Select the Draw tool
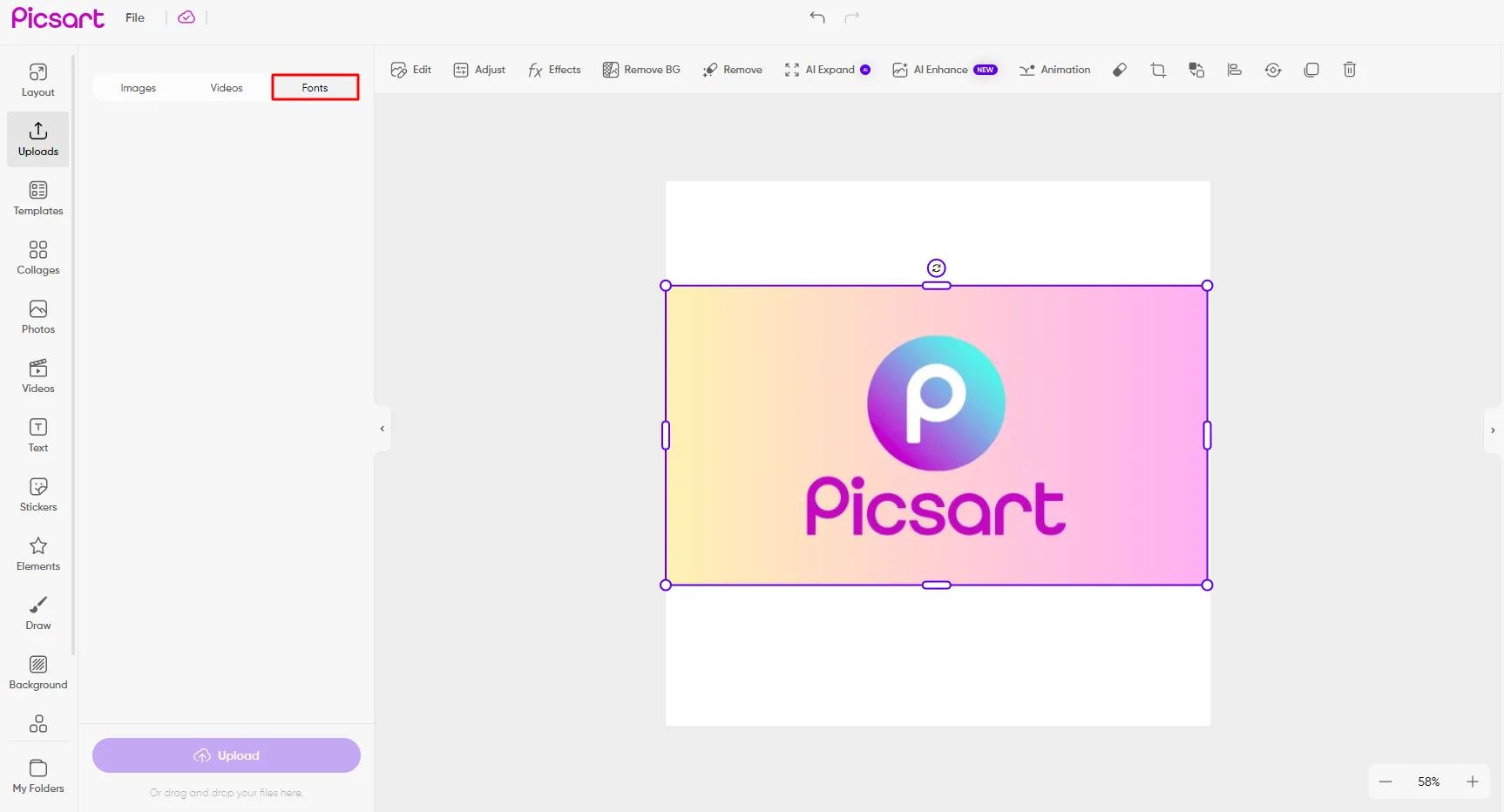This screenshot has width=1504, height=812. [x=38, y=613]
